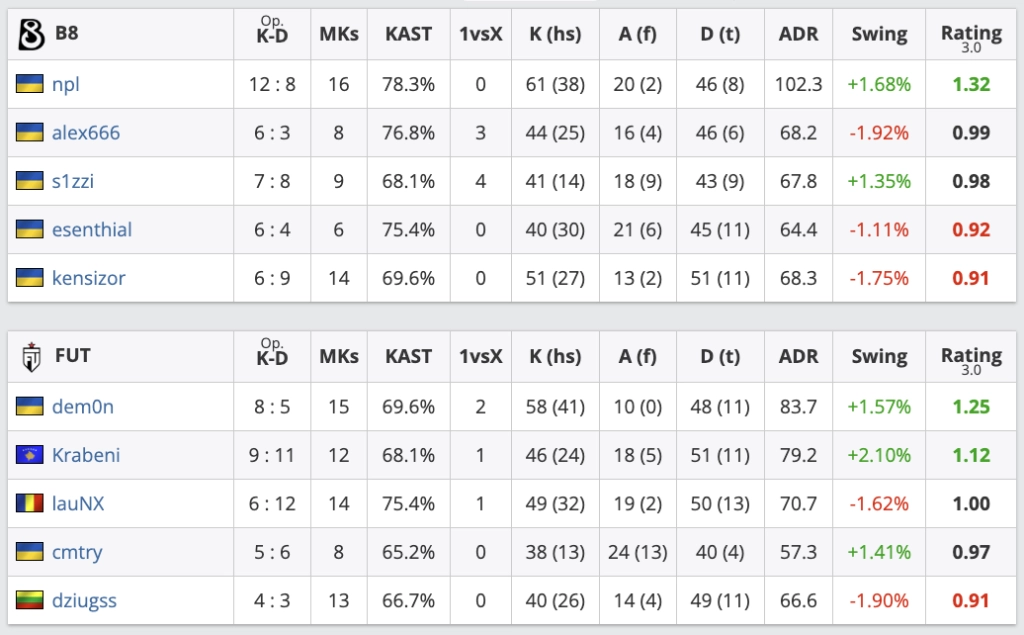Image resolution: width=1024 pixels, height=635 pixels.
Task: Open cmtry player page
Action: pos(77,552)
